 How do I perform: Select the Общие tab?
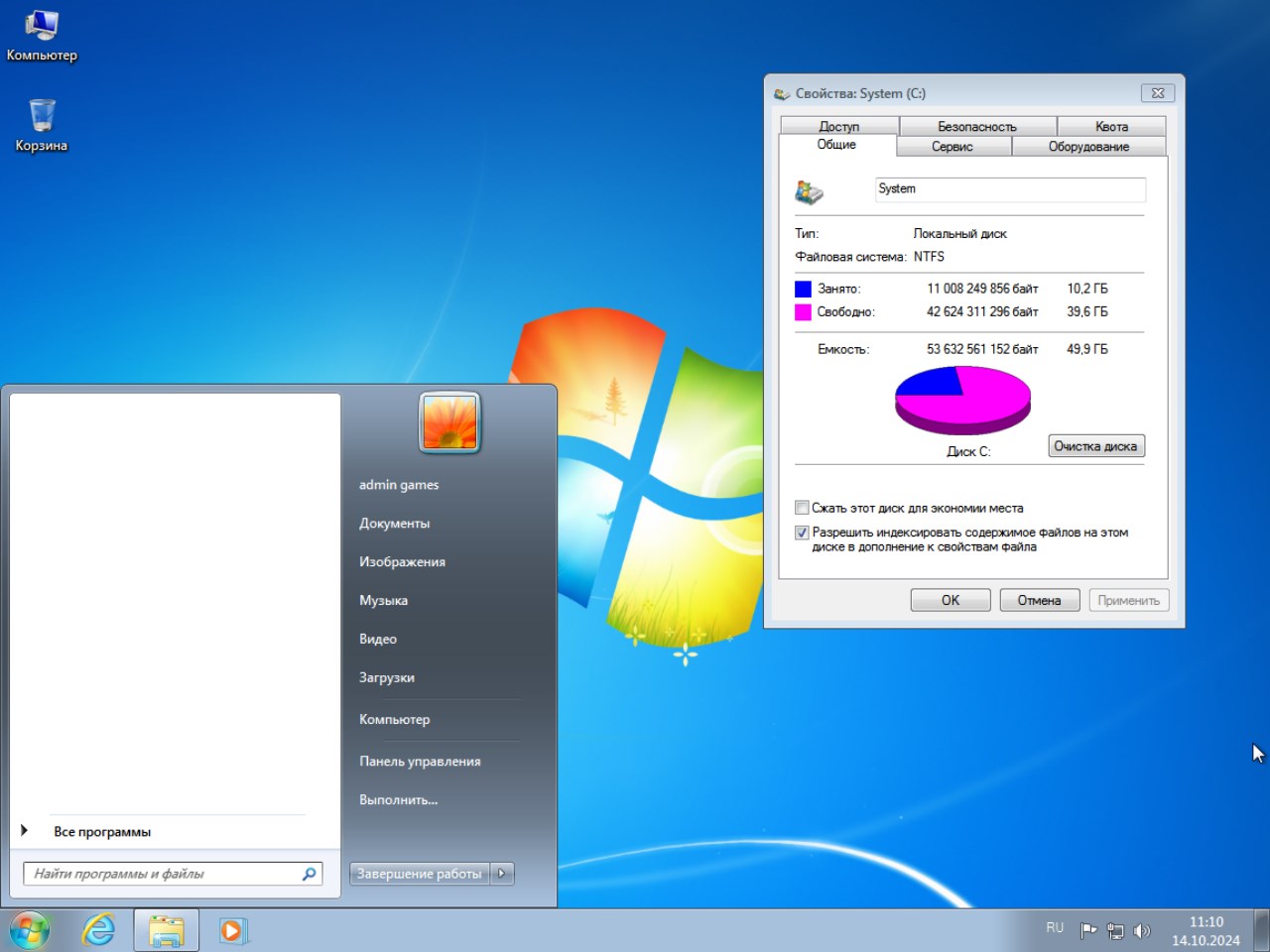(x=836, y=145)
